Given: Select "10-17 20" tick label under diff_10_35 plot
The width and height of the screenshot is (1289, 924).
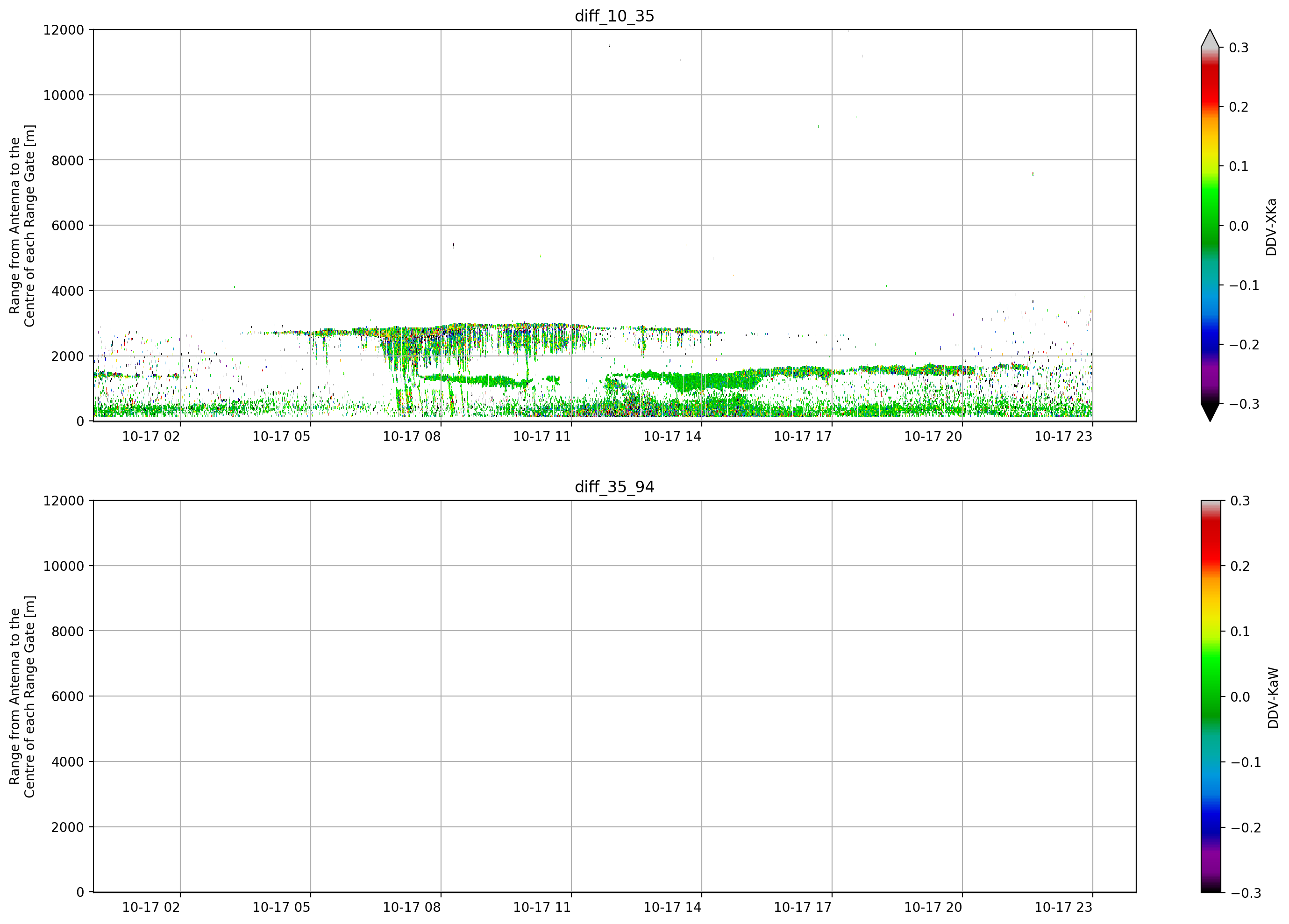Looking at the screenshot, I should [x=933, y=436].
